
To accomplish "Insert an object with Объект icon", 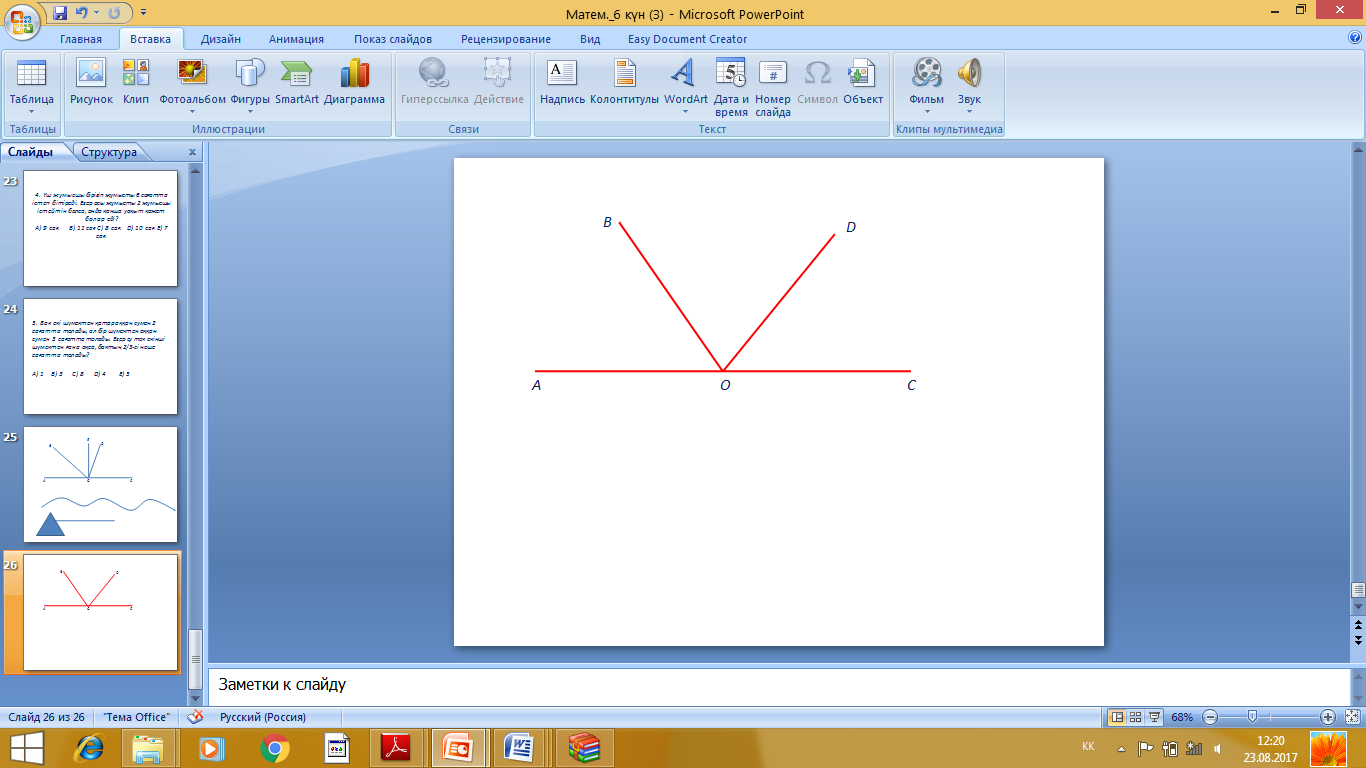I will pos(862,74).
